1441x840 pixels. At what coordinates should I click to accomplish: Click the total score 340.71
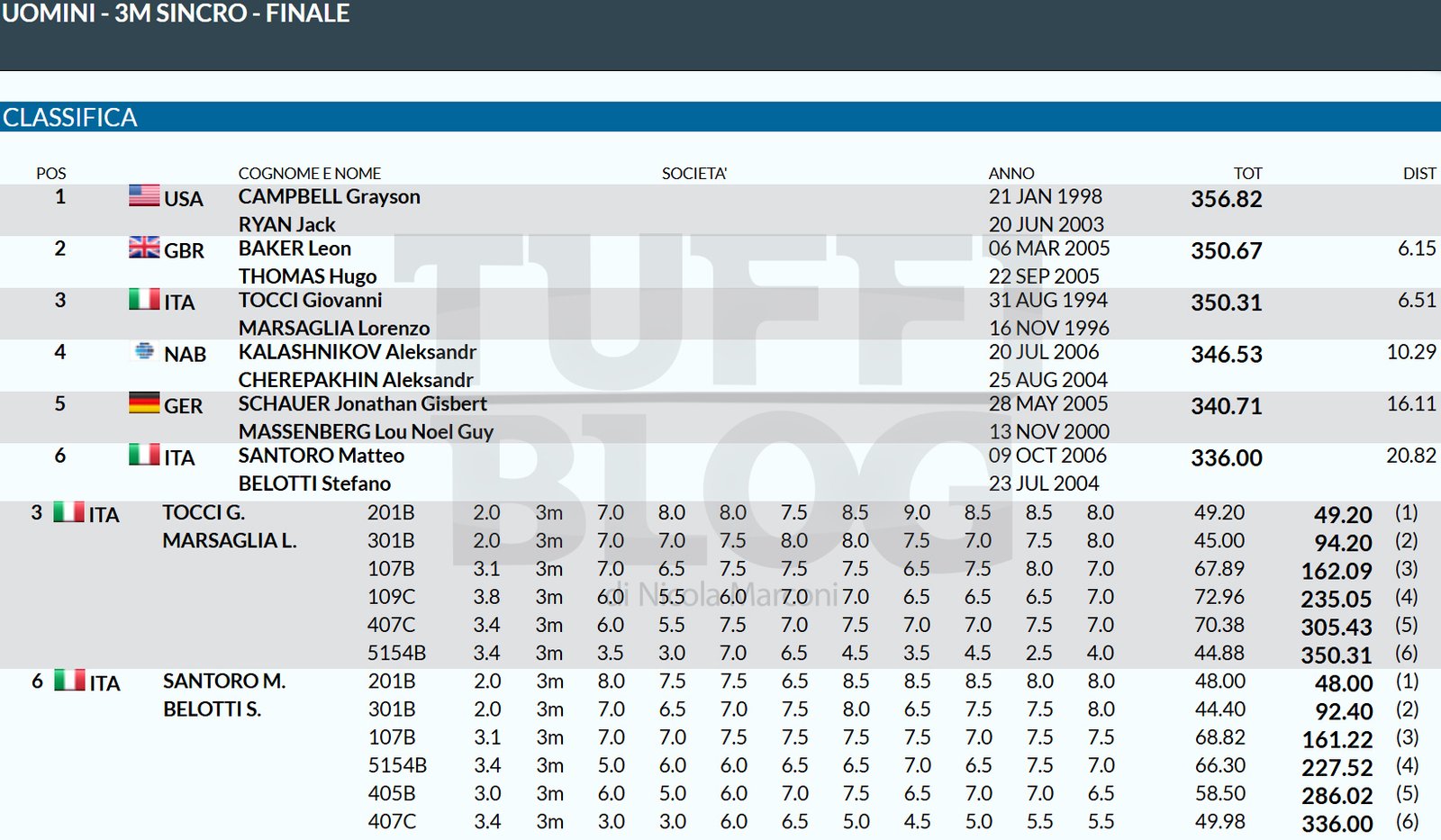pos(1227,406)
